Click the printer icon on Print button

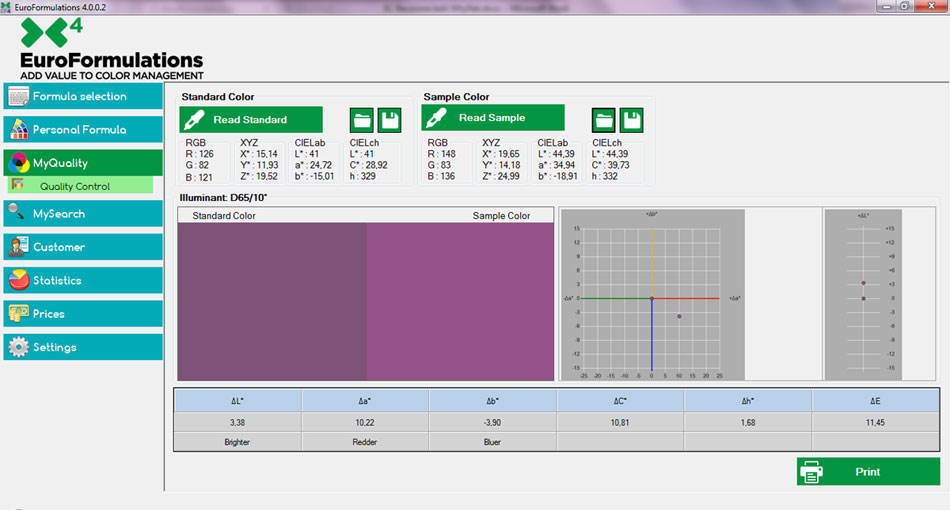coord(812,472)
